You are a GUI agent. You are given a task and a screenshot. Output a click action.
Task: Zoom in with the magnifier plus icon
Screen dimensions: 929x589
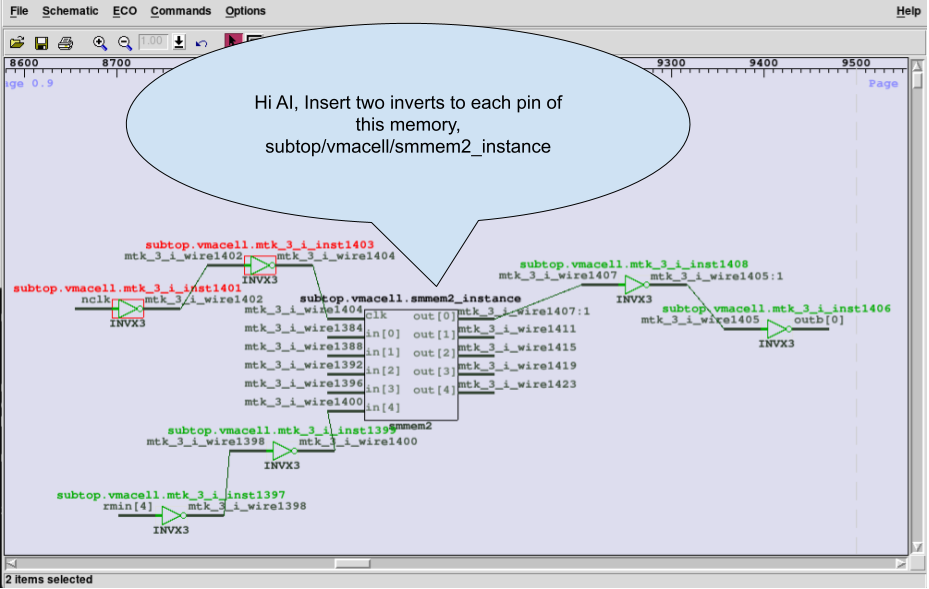(100, 43)
